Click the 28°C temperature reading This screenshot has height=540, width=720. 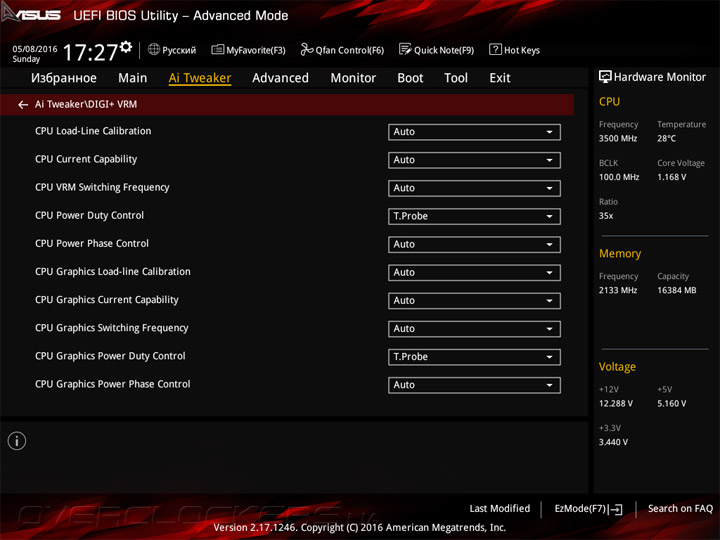tap(666, 138)
